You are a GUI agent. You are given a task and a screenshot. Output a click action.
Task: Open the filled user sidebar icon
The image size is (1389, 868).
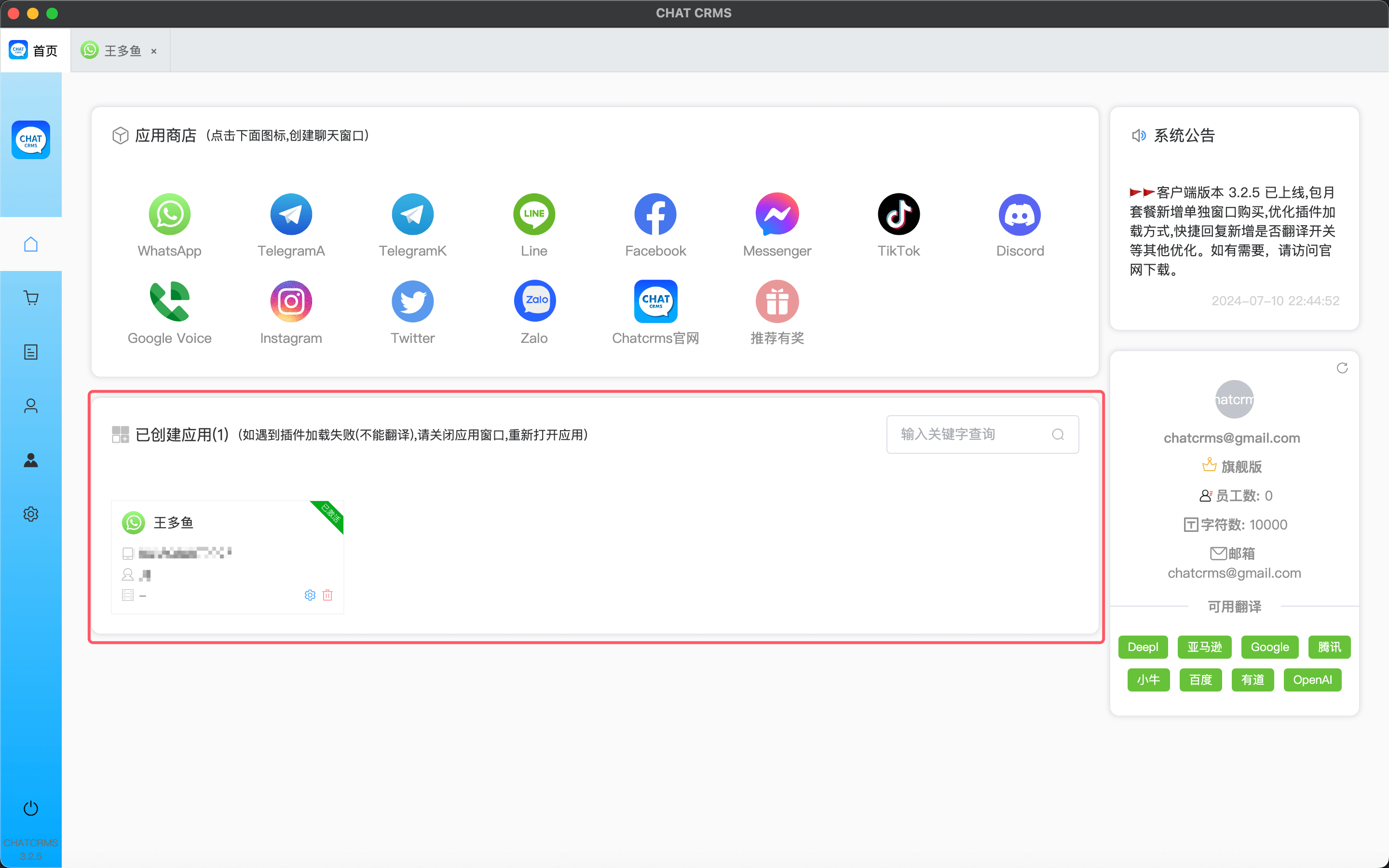[x=31, y=460]
